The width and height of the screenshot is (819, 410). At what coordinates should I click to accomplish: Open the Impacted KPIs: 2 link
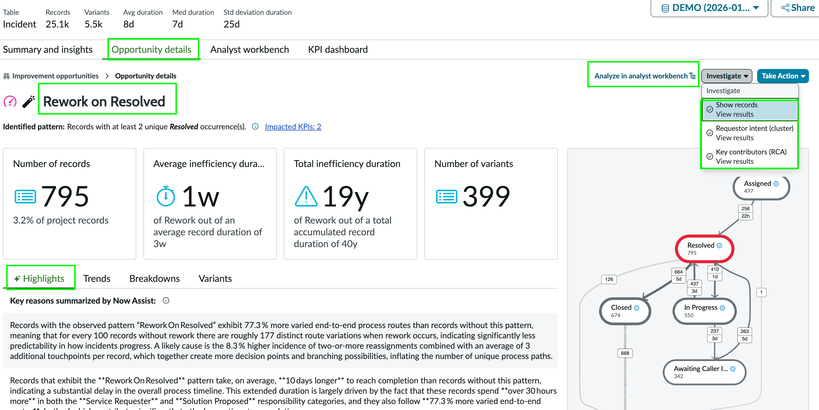[292, 127]
